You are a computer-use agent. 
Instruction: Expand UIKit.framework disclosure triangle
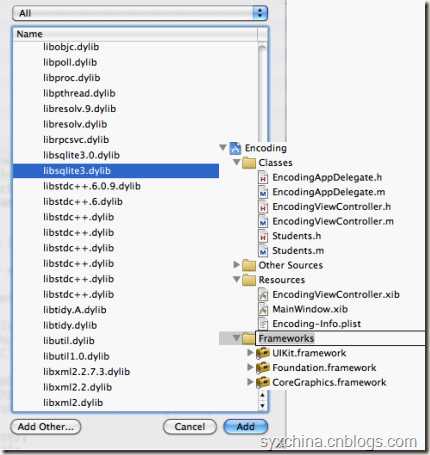click(250, 352)
